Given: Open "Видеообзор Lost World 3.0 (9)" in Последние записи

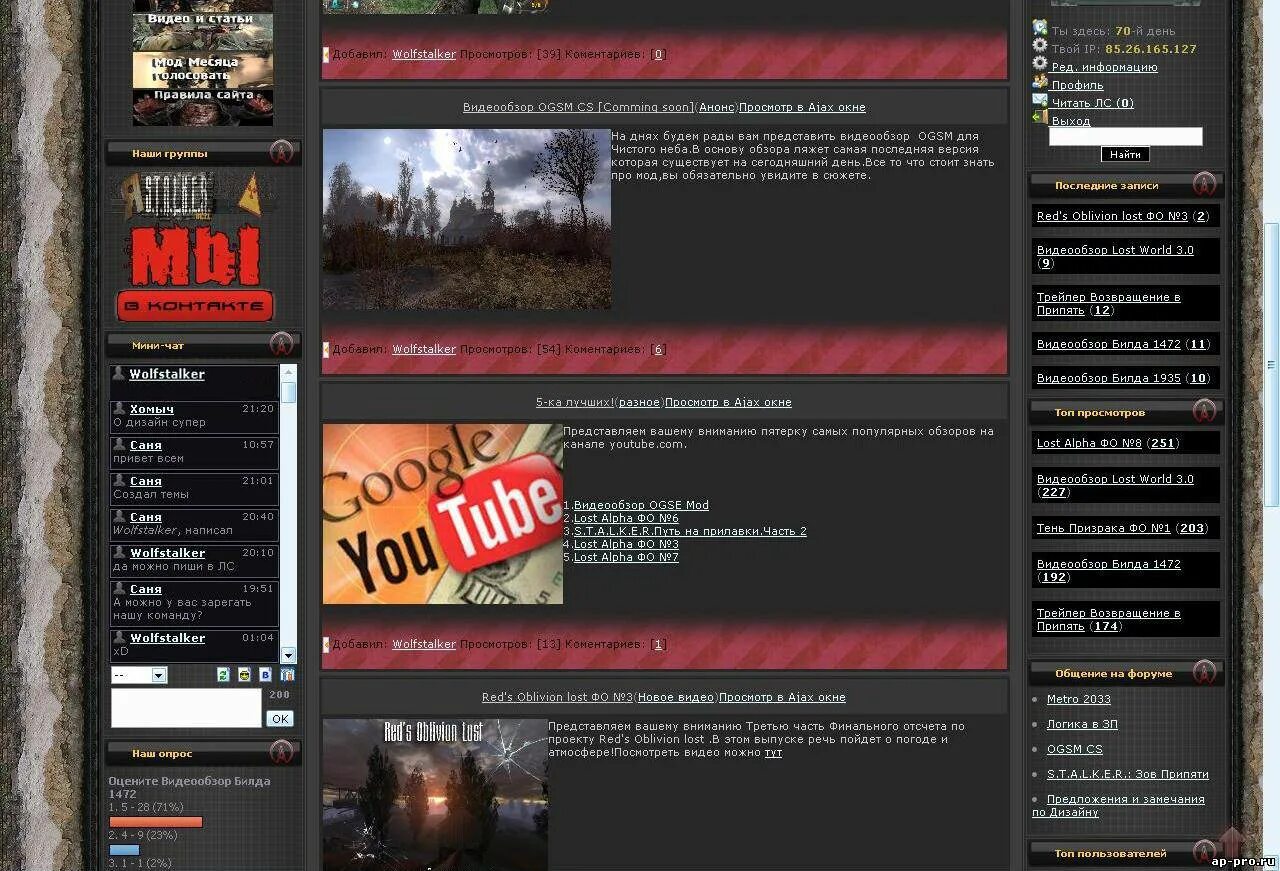Looking at the screenshot, I should point(1115,256).
